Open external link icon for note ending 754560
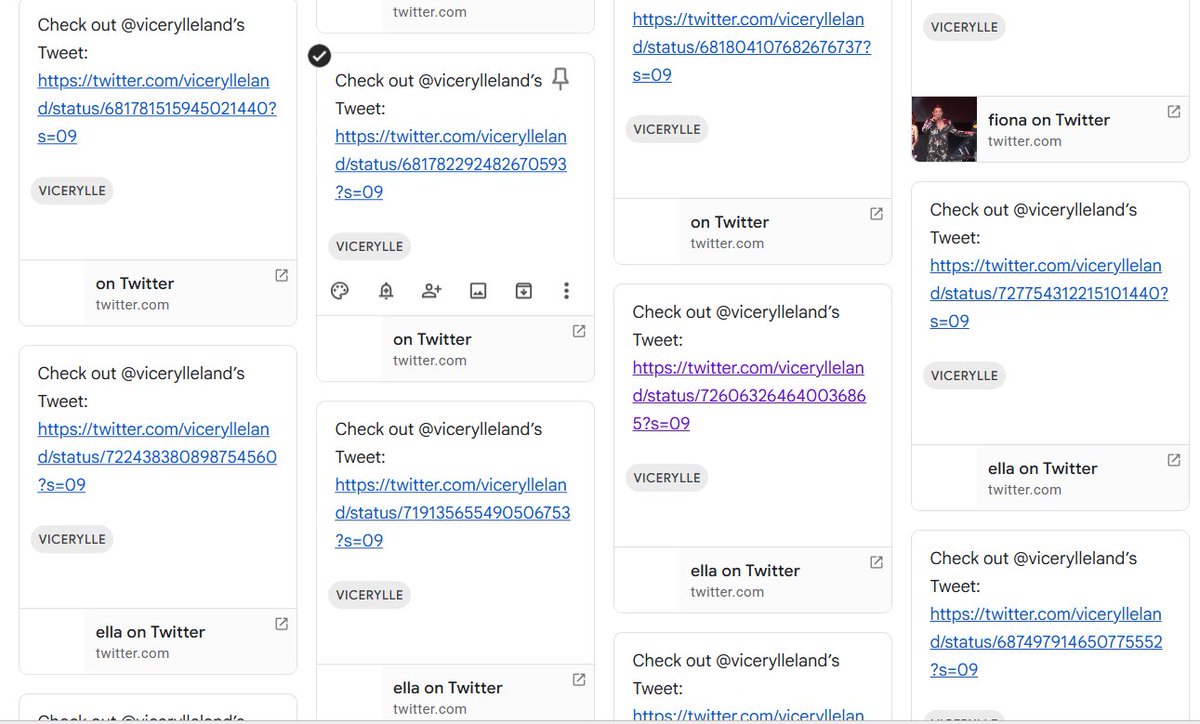 click(x=281, y=623)
